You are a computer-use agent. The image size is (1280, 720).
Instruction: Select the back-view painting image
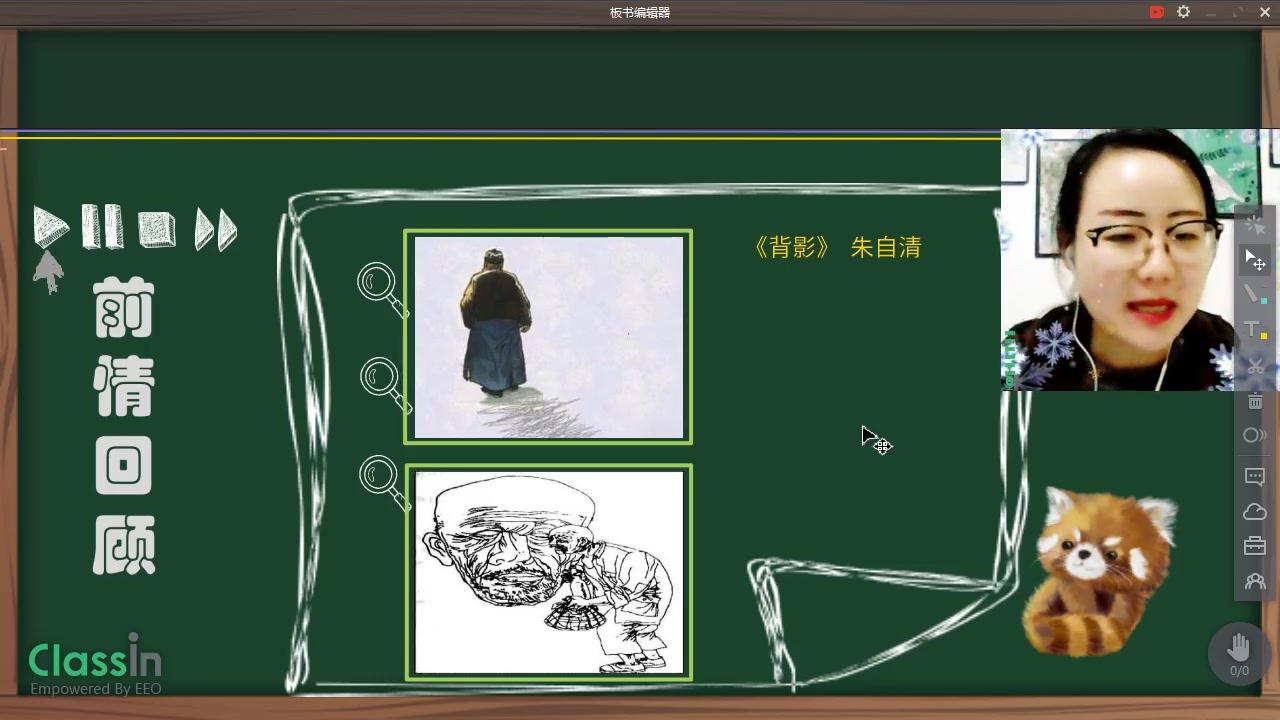pos(548,337)
